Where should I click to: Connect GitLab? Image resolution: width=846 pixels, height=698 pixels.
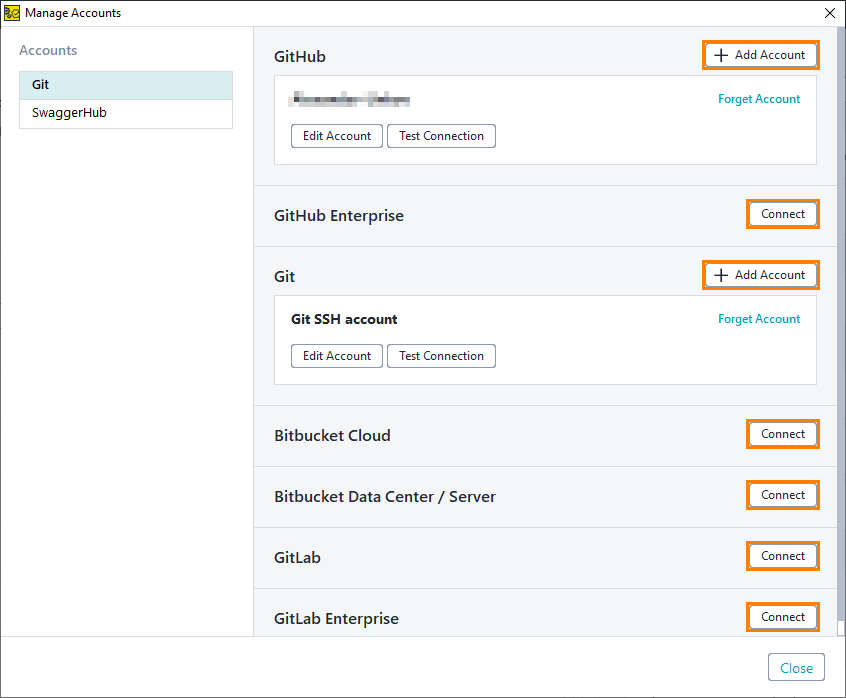click(x=783, y=556)
